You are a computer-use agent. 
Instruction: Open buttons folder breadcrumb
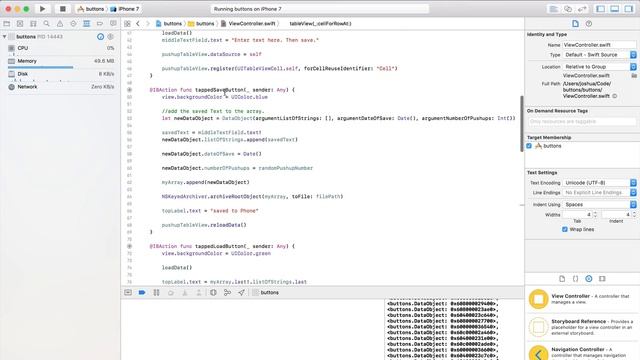201,24
